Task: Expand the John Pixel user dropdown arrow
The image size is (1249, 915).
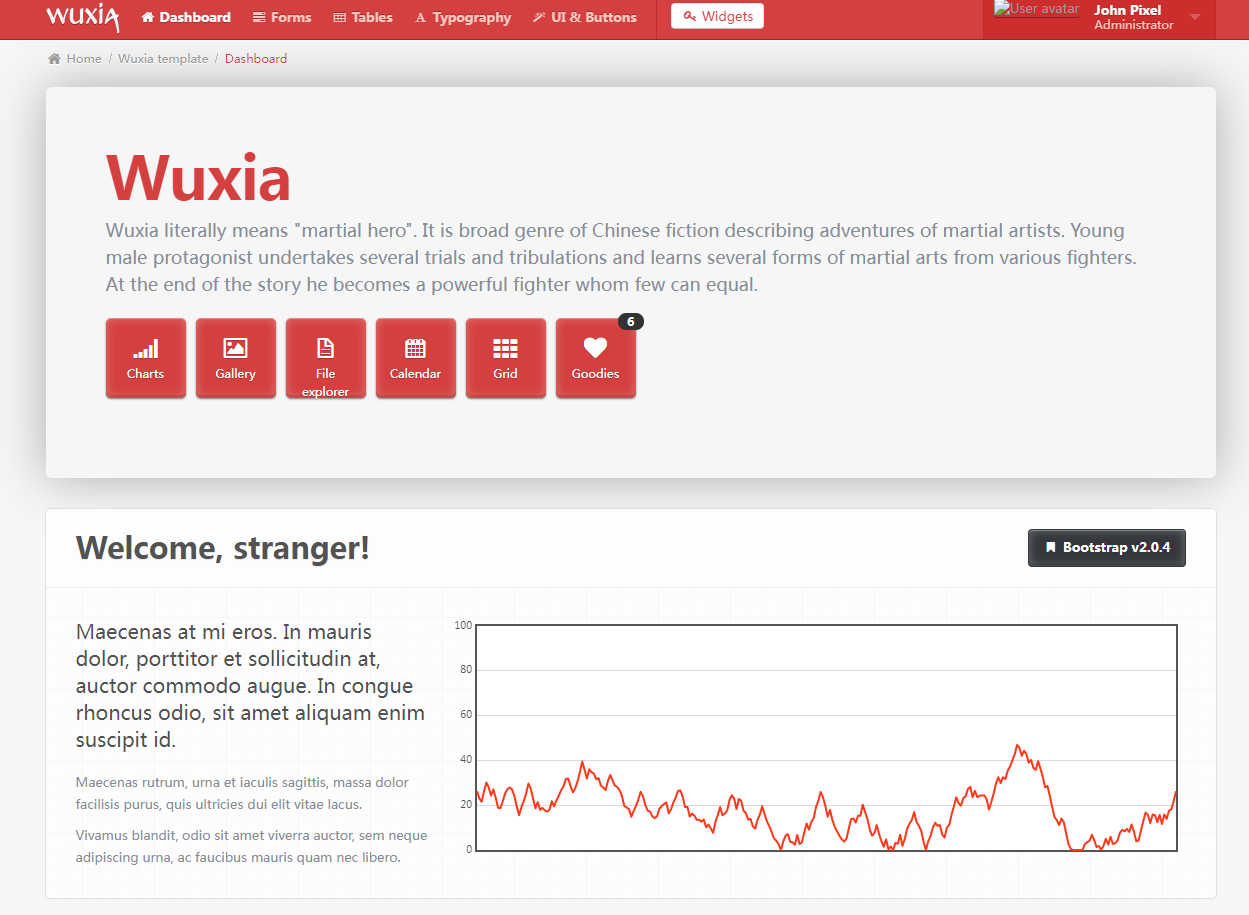Action: (1195, 17)
